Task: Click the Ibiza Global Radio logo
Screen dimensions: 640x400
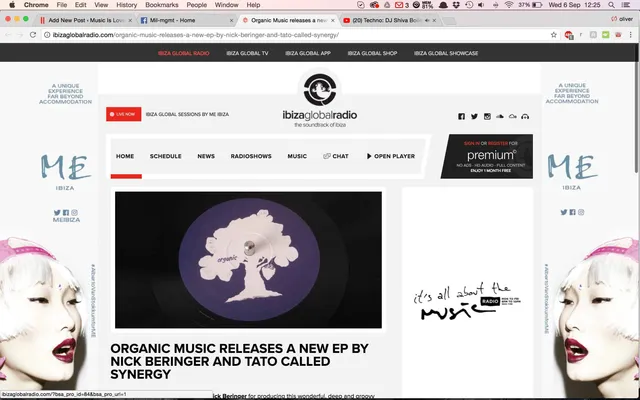Action: [x=320, y=101]
